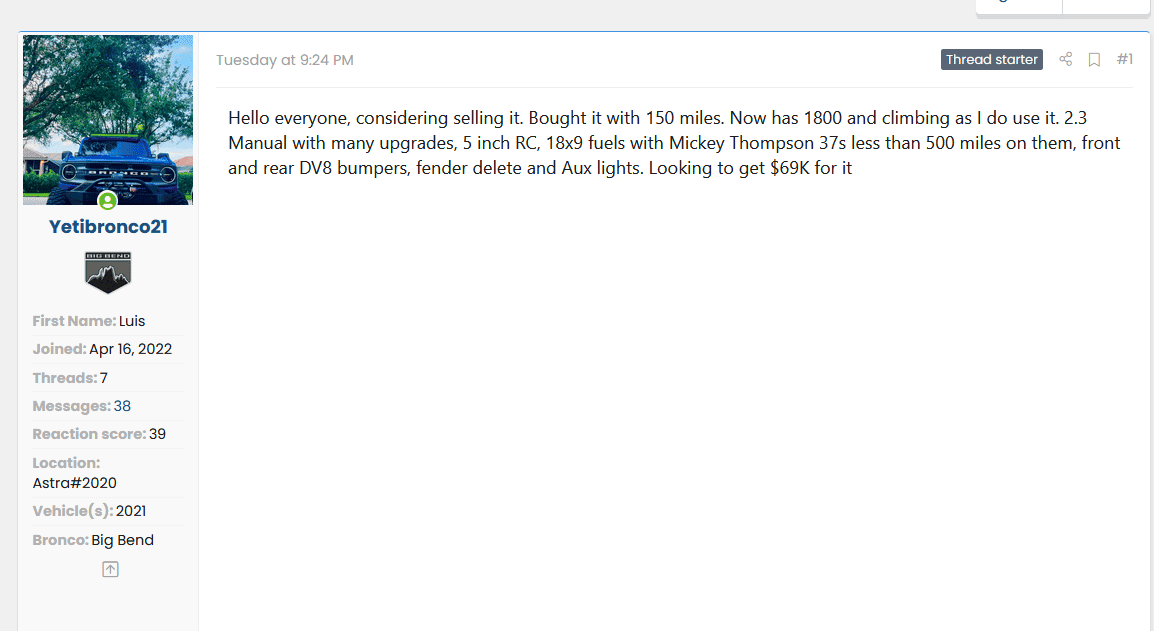
Task: Click the partially visible right button at top right
Action: coord(1105,6)
